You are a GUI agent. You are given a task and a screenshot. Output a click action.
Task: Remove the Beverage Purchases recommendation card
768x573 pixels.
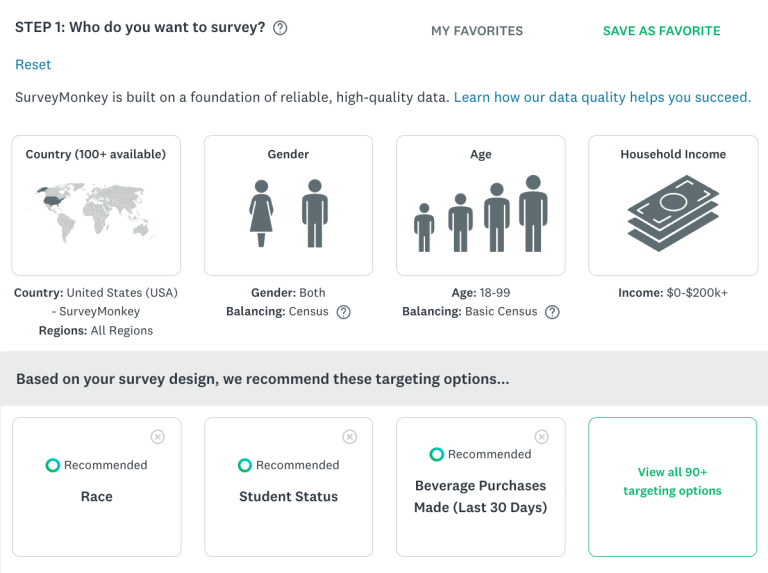(542, 436)
